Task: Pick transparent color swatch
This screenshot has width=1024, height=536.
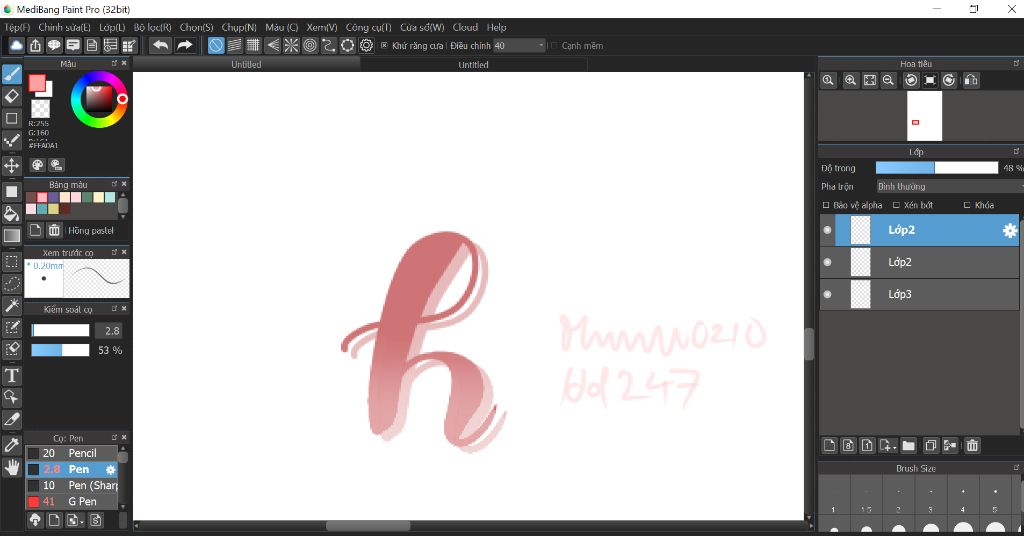Action: [40, 108]
